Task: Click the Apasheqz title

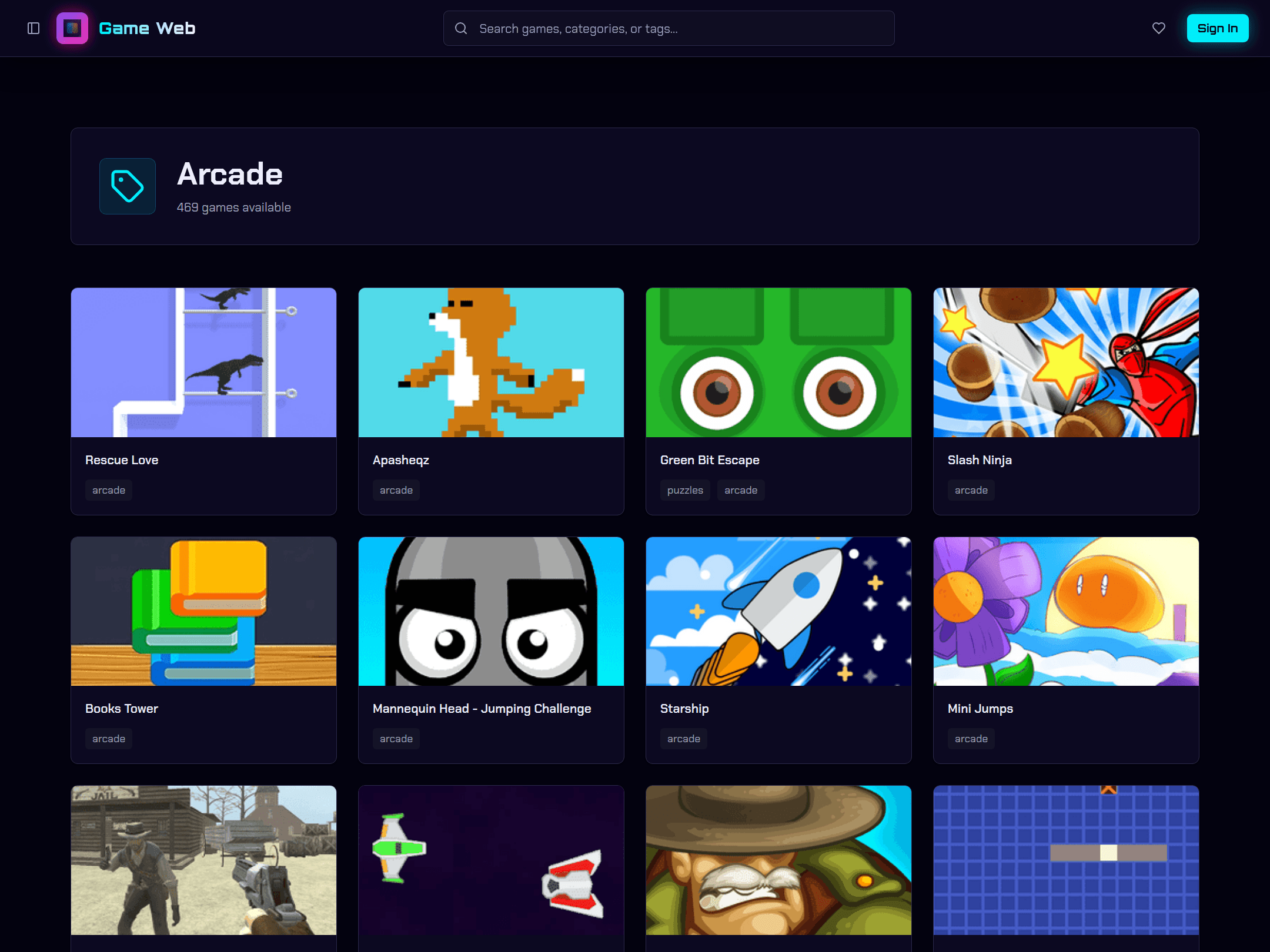Action: point(401,460)
